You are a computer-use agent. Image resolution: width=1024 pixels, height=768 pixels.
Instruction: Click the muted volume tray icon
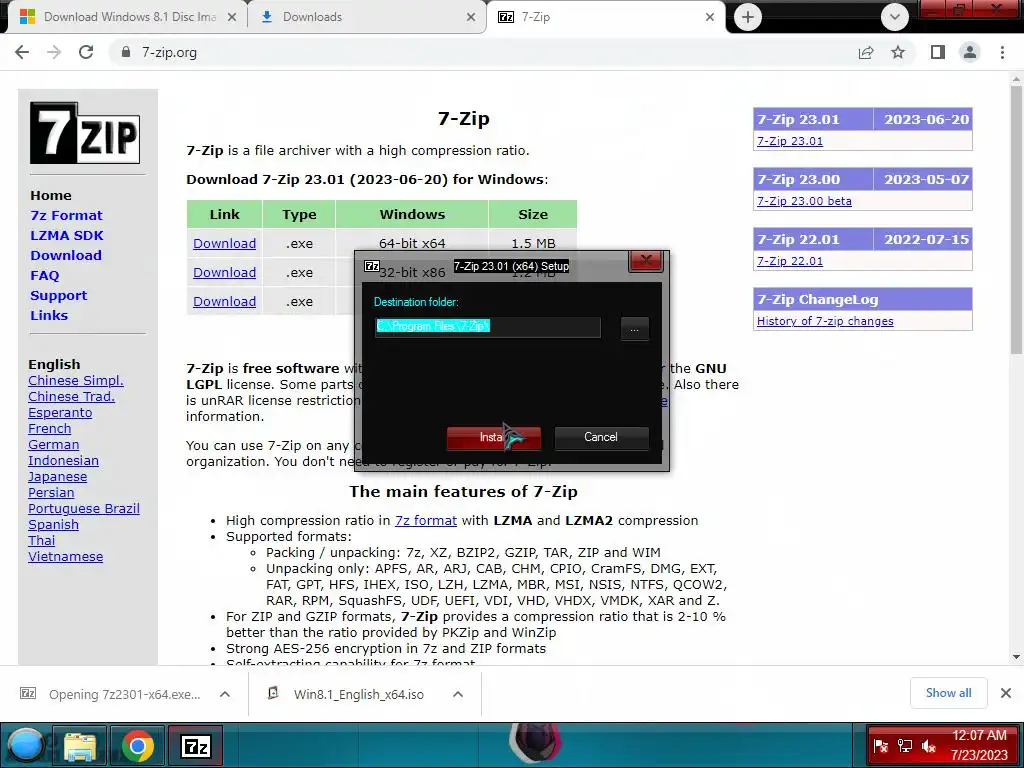click(929, 746)
